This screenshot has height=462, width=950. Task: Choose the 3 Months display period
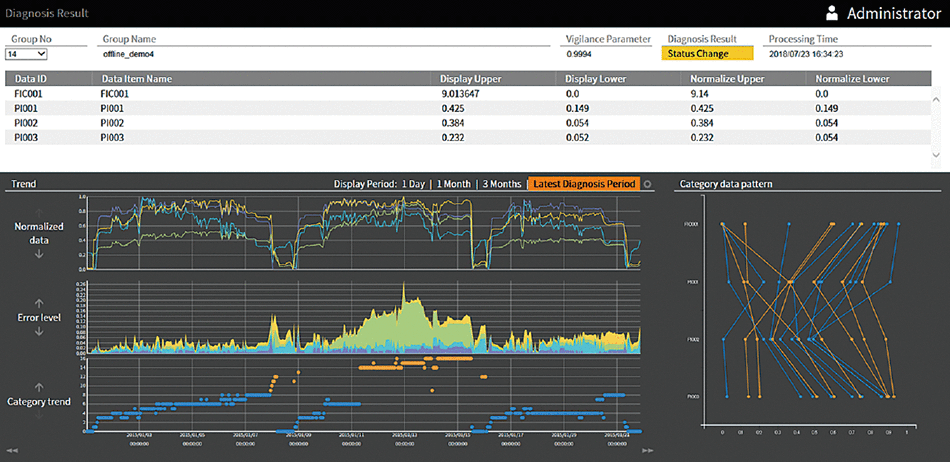coord(501,184)
